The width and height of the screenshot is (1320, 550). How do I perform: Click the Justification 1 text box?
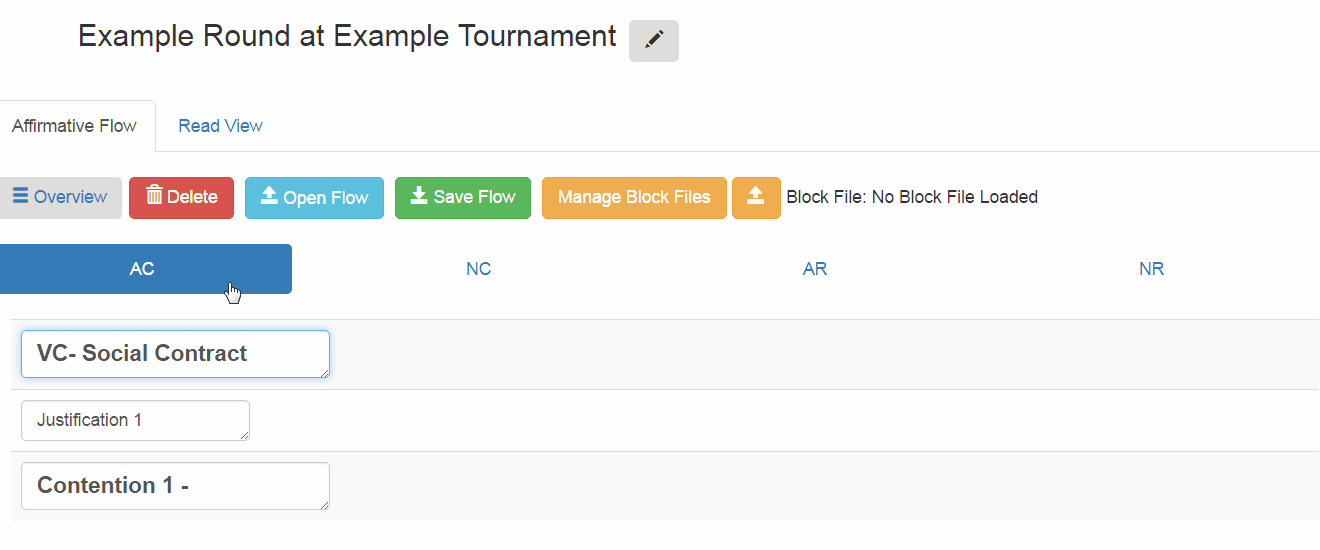click(x=135, y=420)
